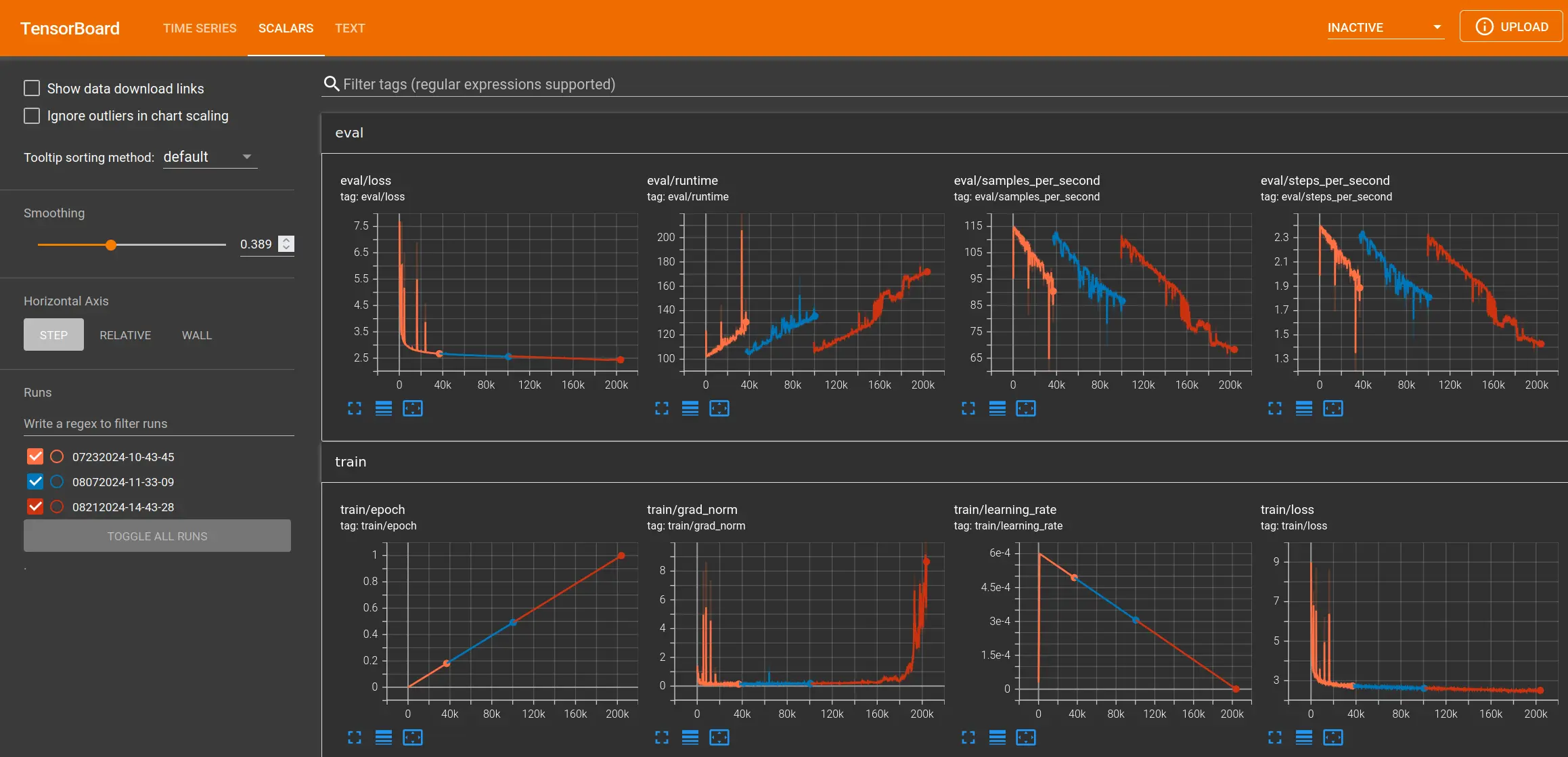
Task: Fit domain to data on eval/loss chart
Action: (413, 408)
